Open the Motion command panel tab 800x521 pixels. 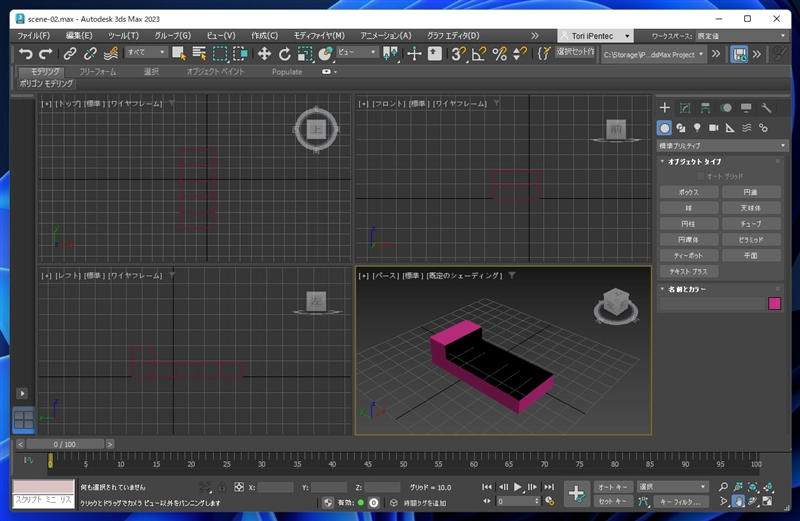(x=726, y=108)
